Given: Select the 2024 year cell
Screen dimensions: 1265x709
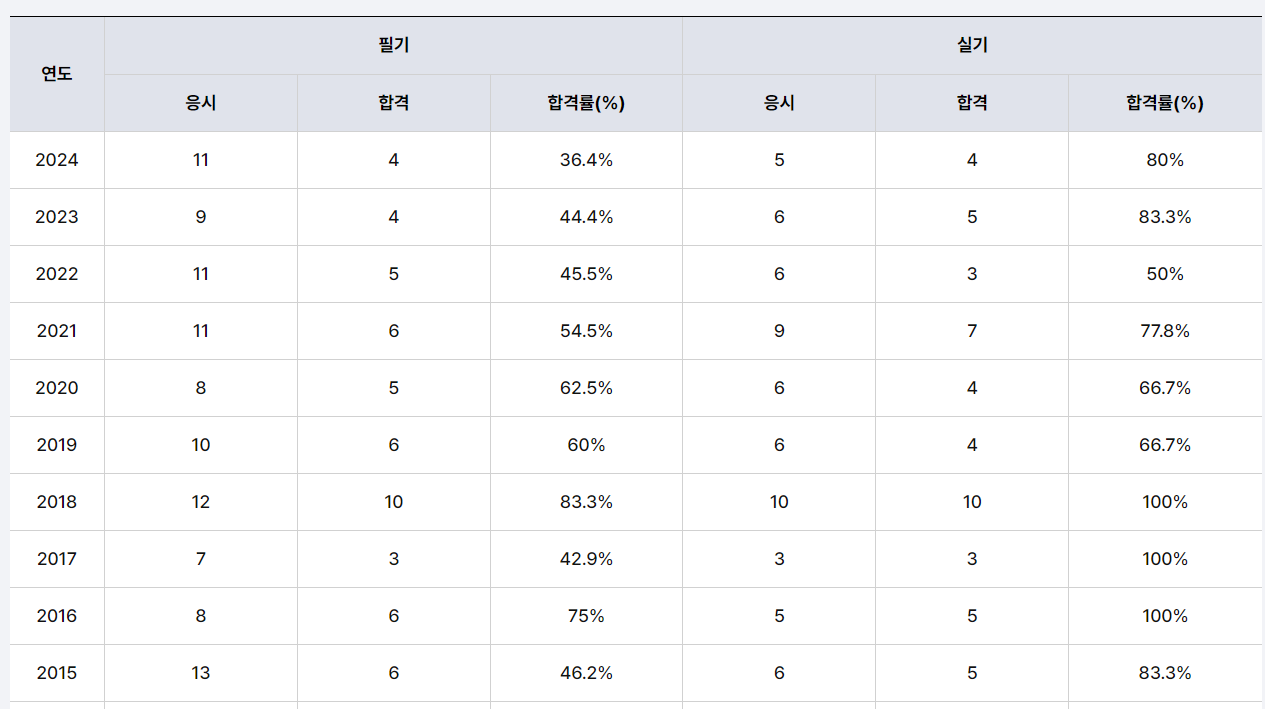Looking at the screenshot, I should (x=57, y=160).
